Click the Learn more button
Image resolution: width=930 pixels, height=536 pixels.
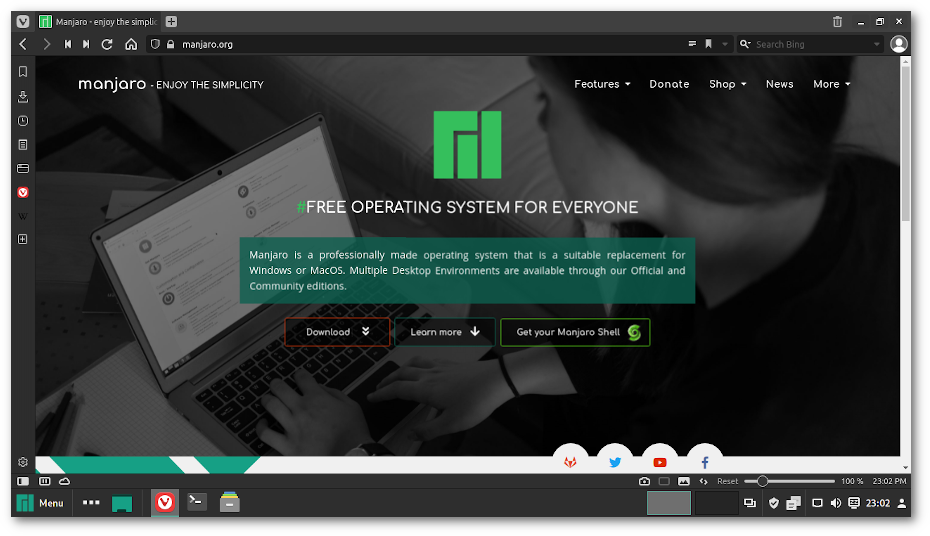click(x=445, y=332)
